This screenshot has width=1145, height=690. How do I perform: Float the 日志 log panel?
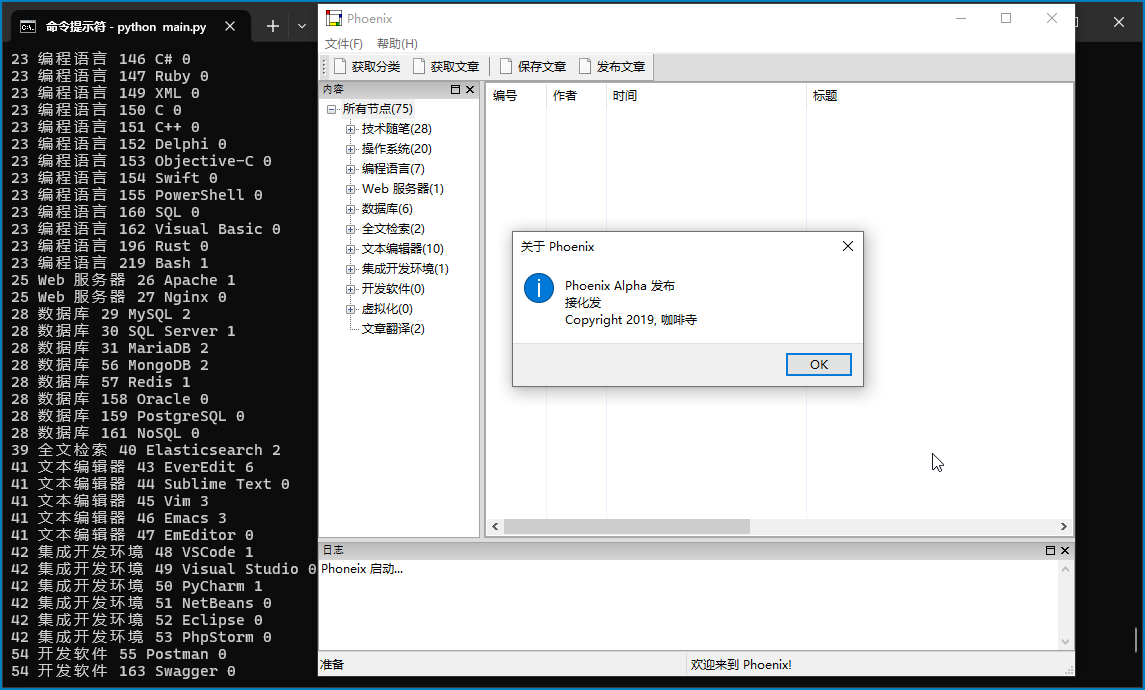[x=1050, y=551]
